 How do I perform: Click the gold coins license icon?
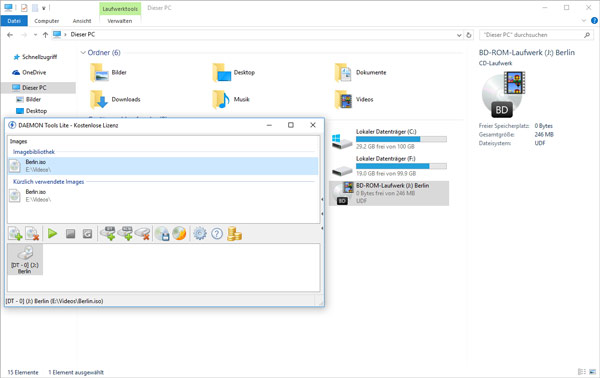(234, 233)
